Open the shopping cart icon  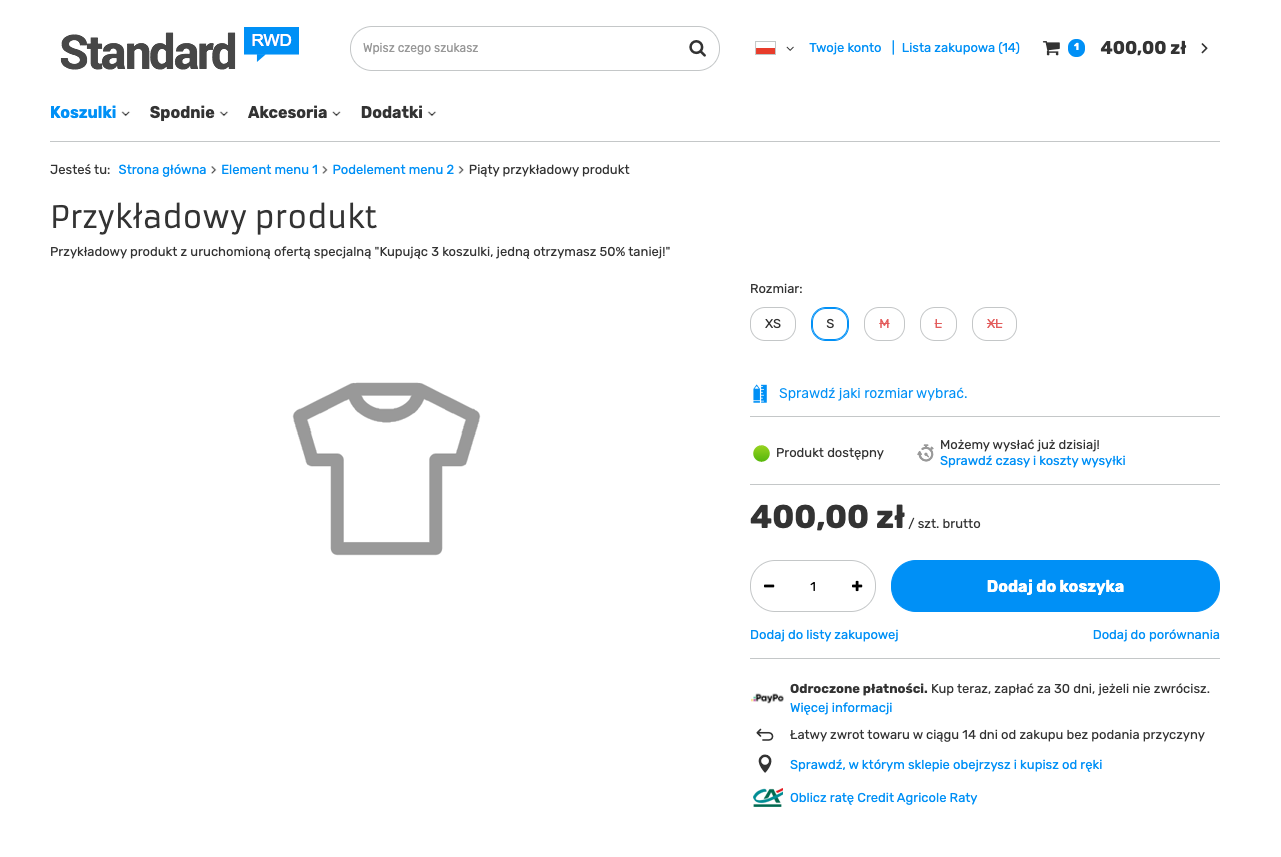pos(1051,48)
